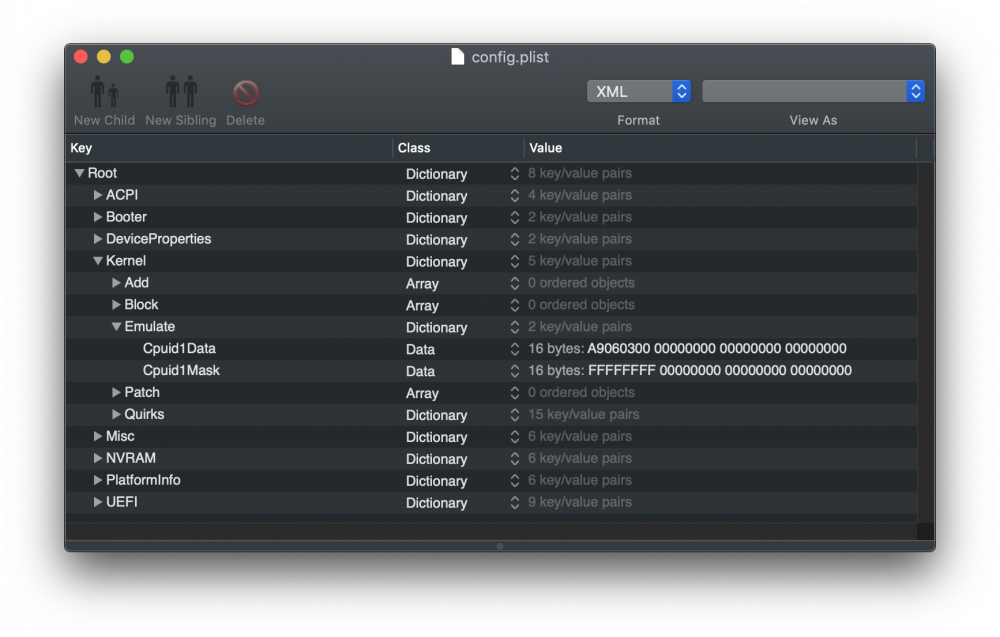This screenshot has height=637, width=1000.
Task: Close the config.plist window
Action: (80, 57)
